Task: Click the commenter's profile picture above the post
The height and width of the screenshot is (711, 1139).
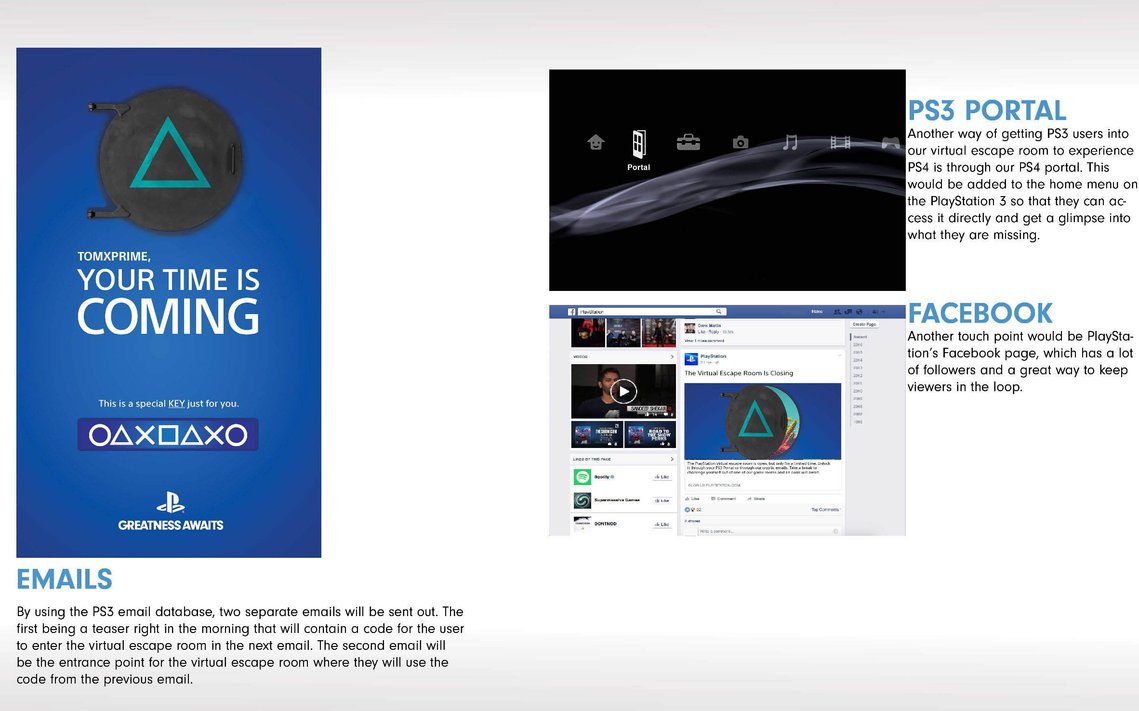Action: click(x=690, y=328)
